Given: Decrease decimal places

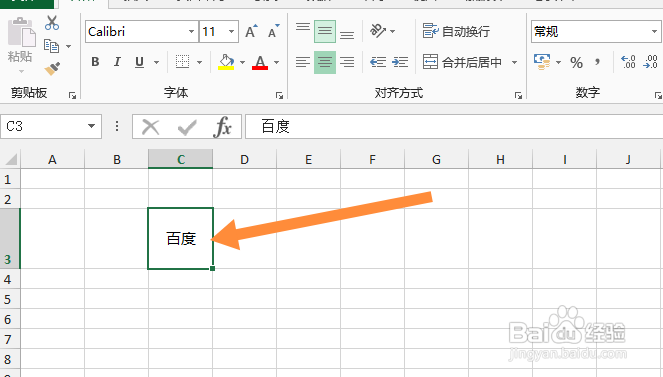Looking at the screenshot, I should [650, 62].
